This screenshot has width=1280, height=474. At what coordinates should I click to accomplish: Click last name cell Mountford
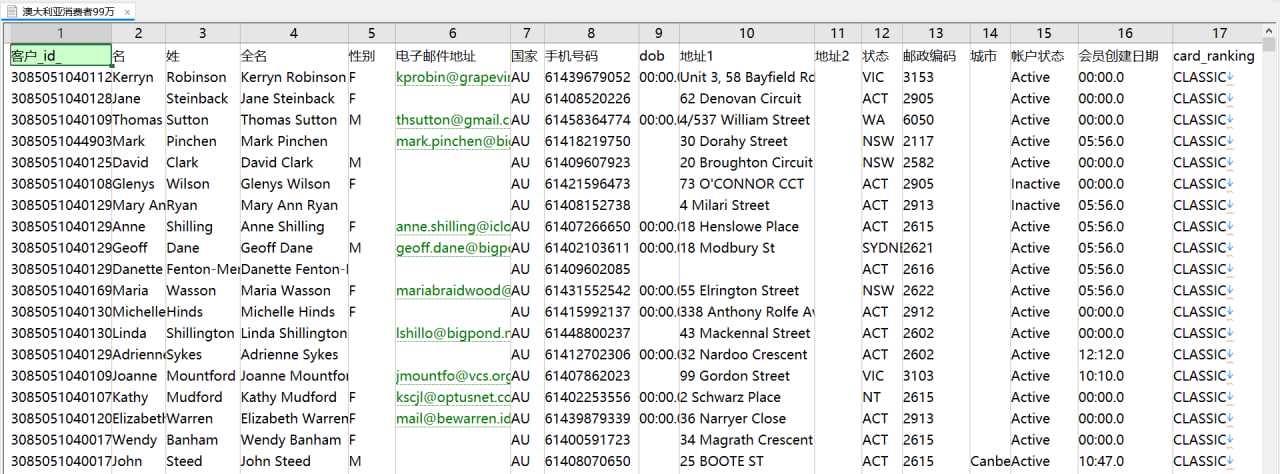202,376
